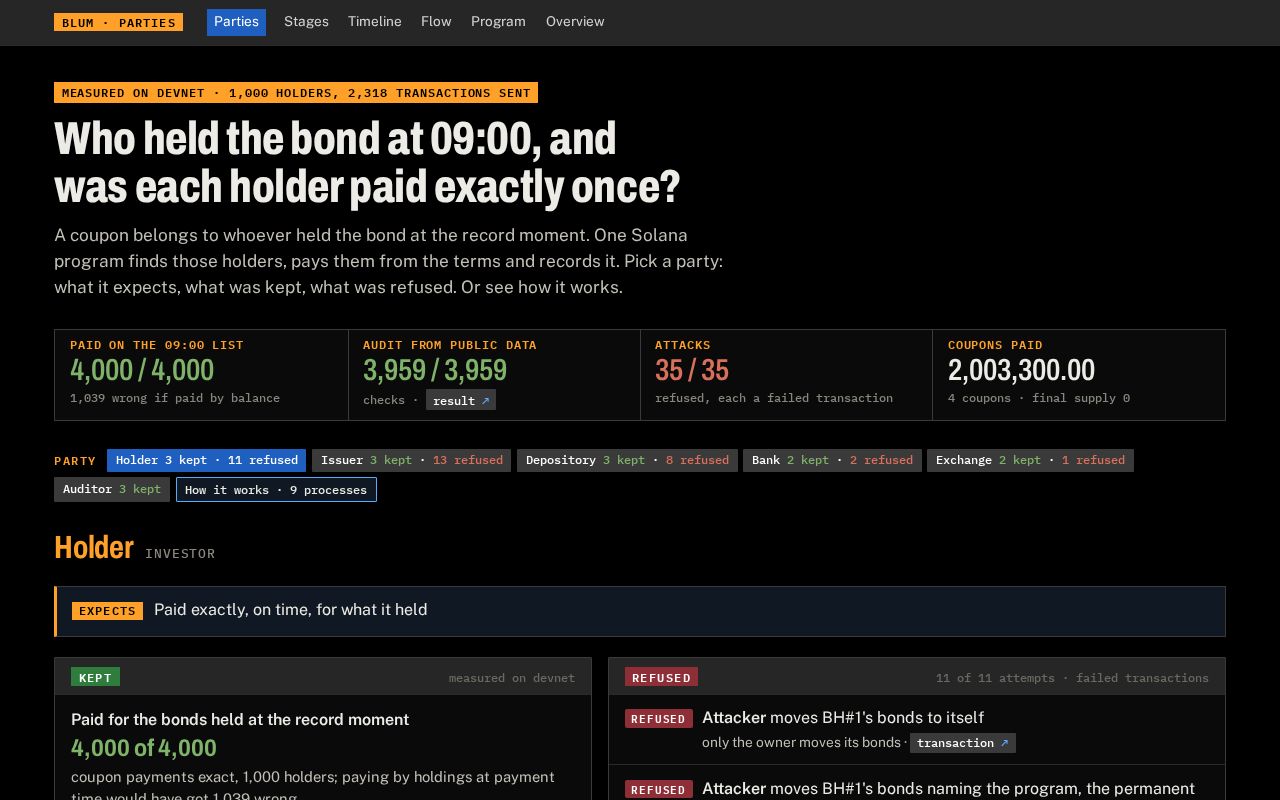Select the Holder party filter
Screen dimensions: 1280x800
coord(206,460)
